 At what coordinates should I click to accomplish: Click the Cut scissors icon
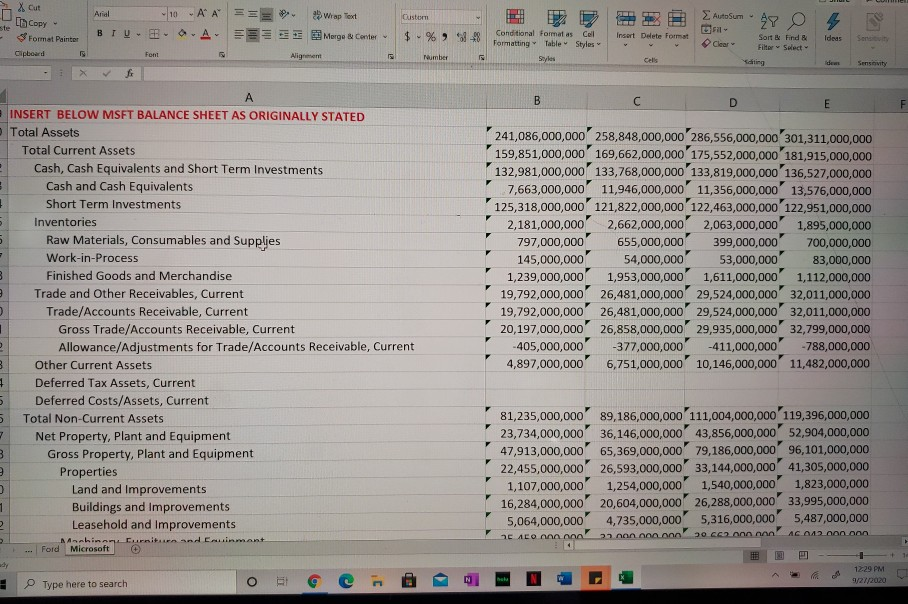click(21, 8)
